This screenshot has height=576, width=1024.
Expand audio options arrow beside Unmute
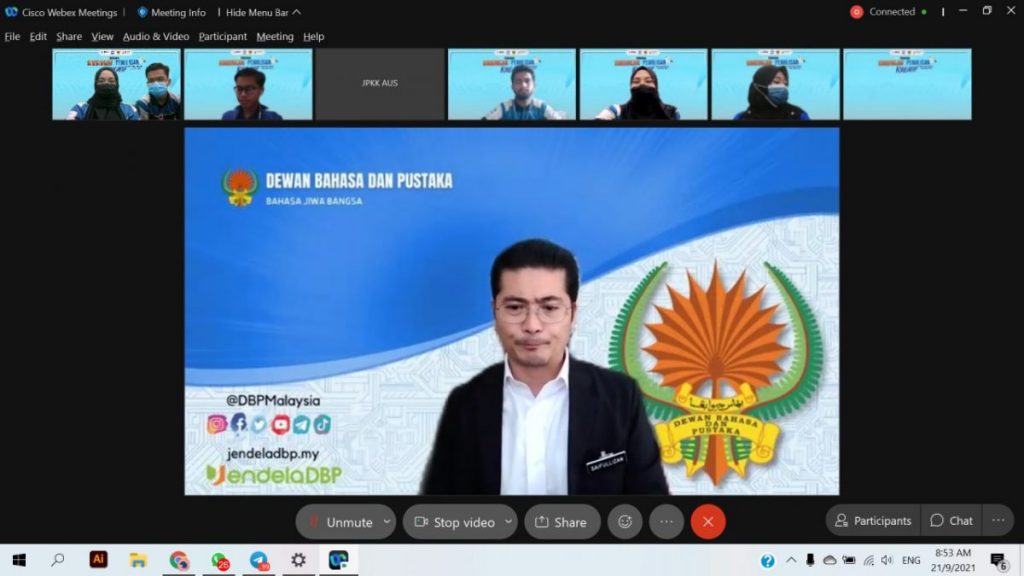click(x=387, y=522)
